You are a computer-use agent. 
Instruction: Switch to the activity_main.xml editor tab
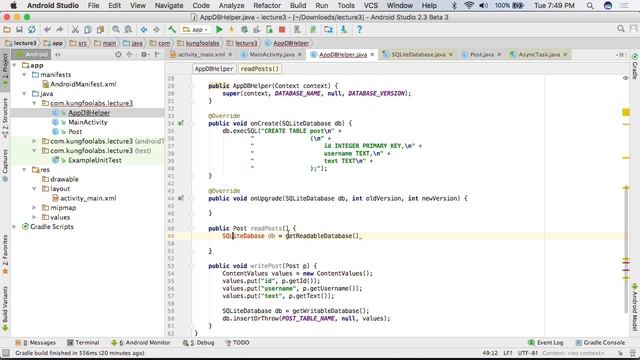[x=201, y=54]
